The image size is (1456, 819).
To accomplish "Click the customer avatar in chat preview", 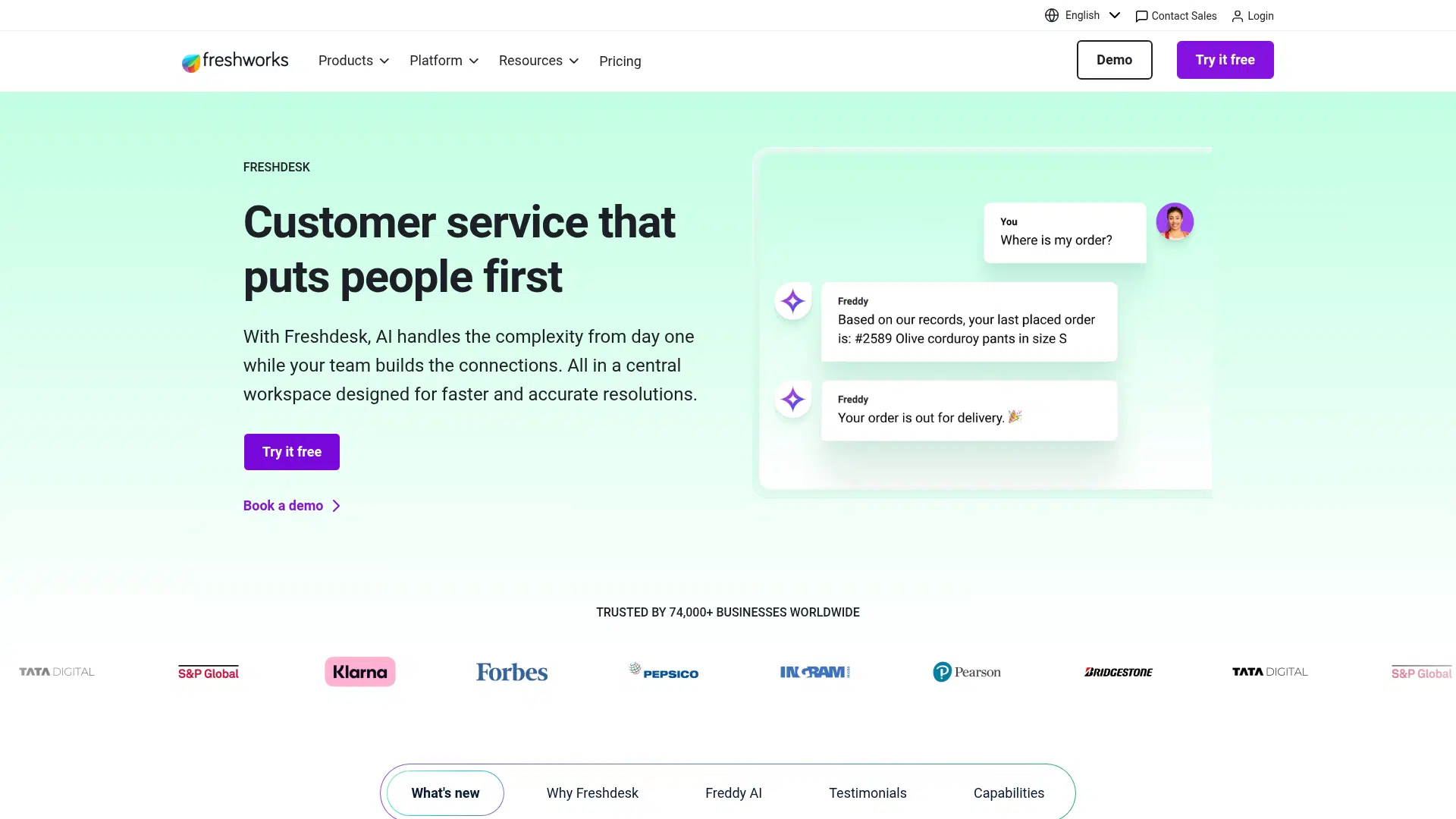I will (1175, 221).
